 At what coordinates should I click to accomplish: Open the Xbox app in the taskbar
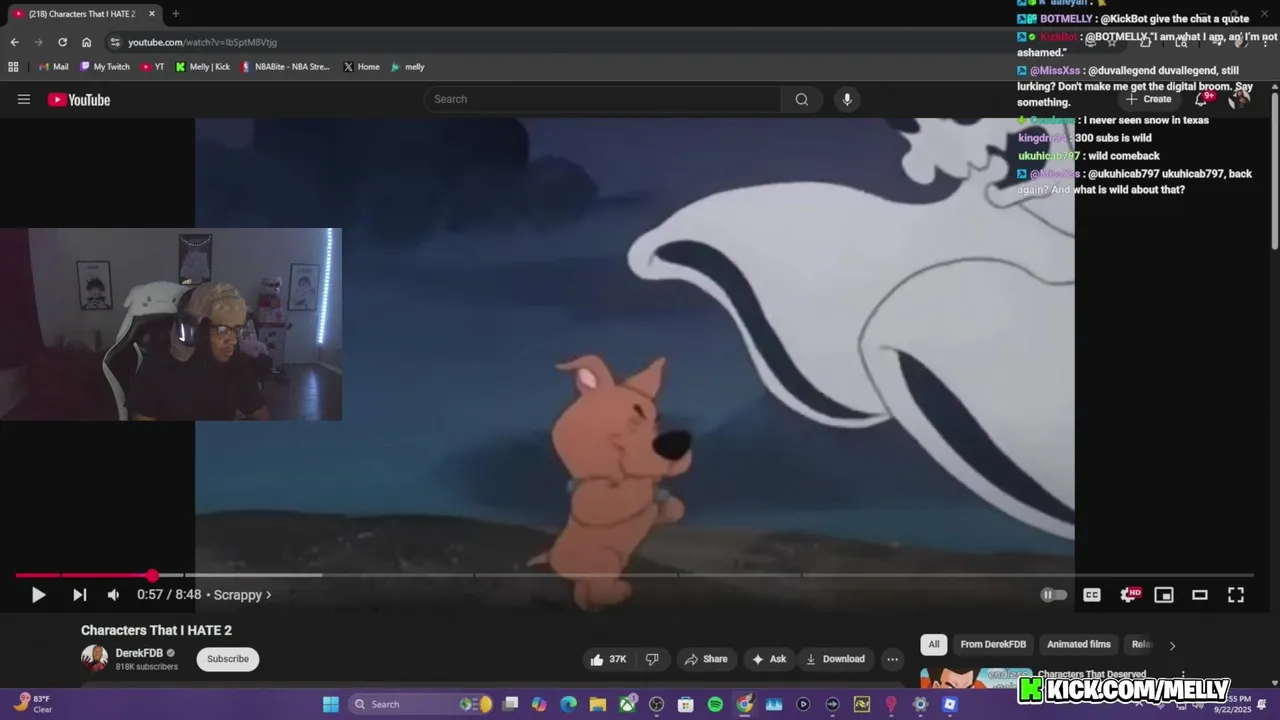[x=627, y=704]
